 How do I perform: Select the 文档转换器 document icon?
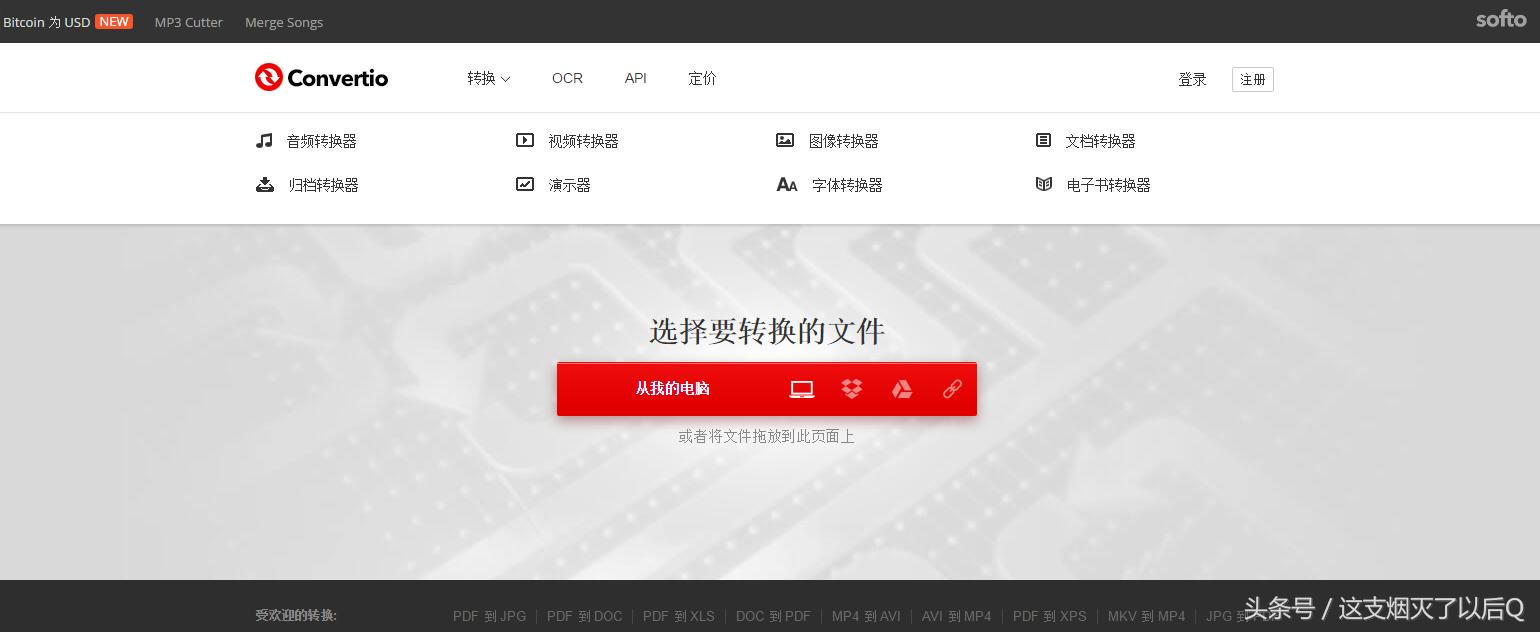pos(1044,140)
